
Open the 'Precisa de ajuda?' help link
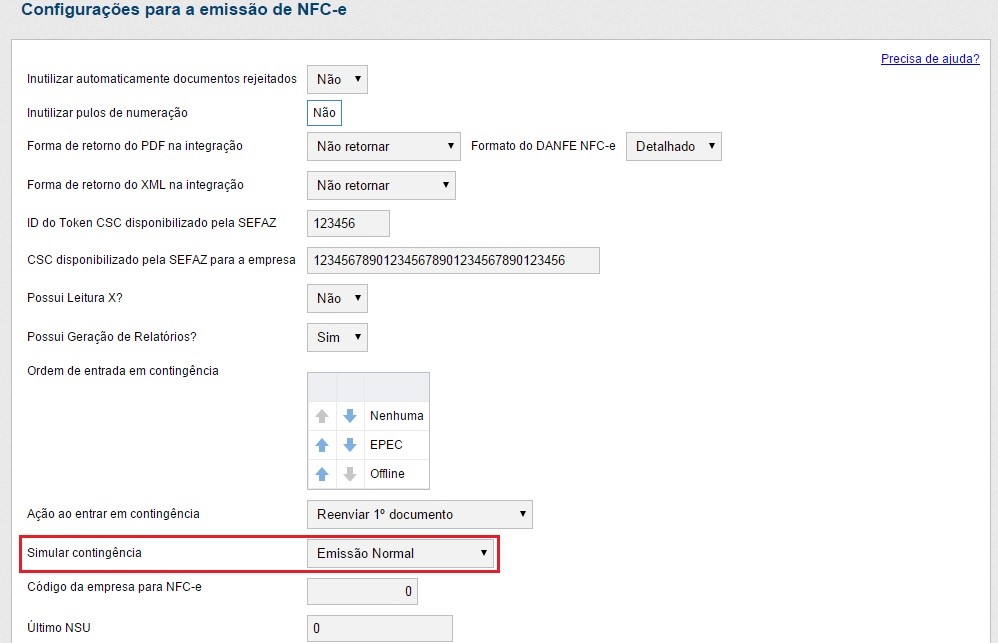click(929, 59)
